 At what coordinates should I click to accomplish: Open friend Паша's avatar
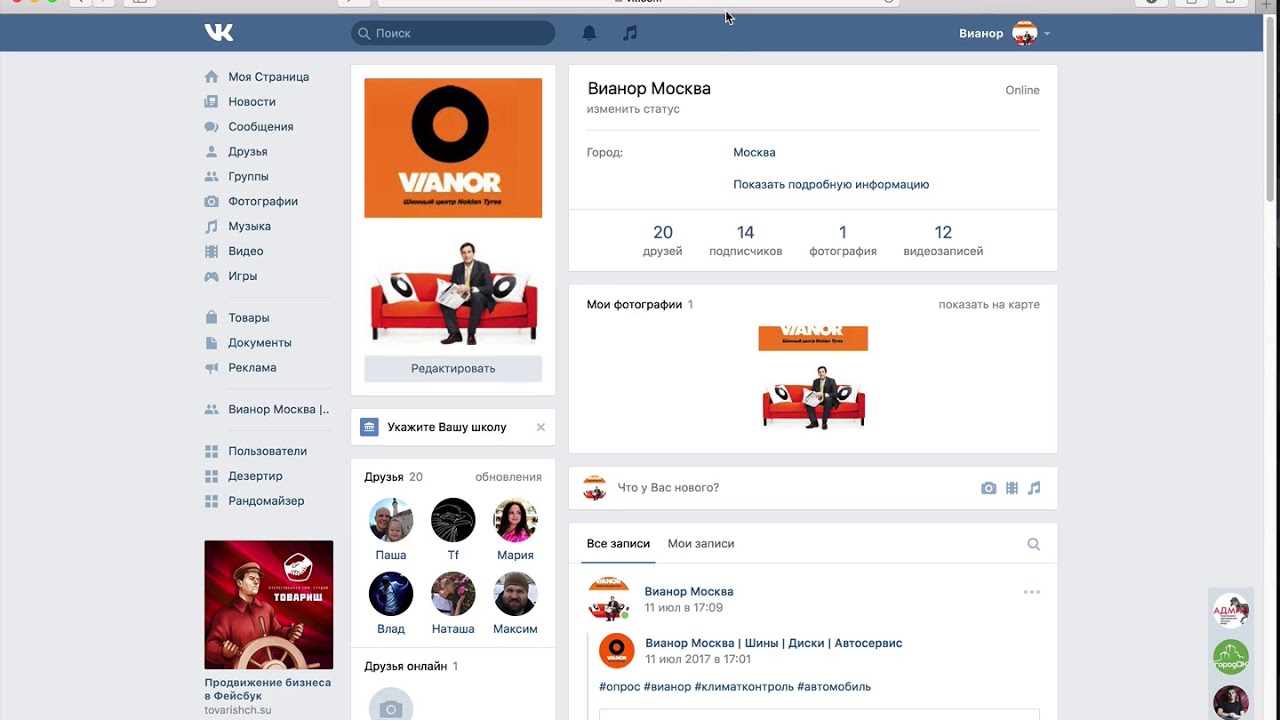(391, 520)
